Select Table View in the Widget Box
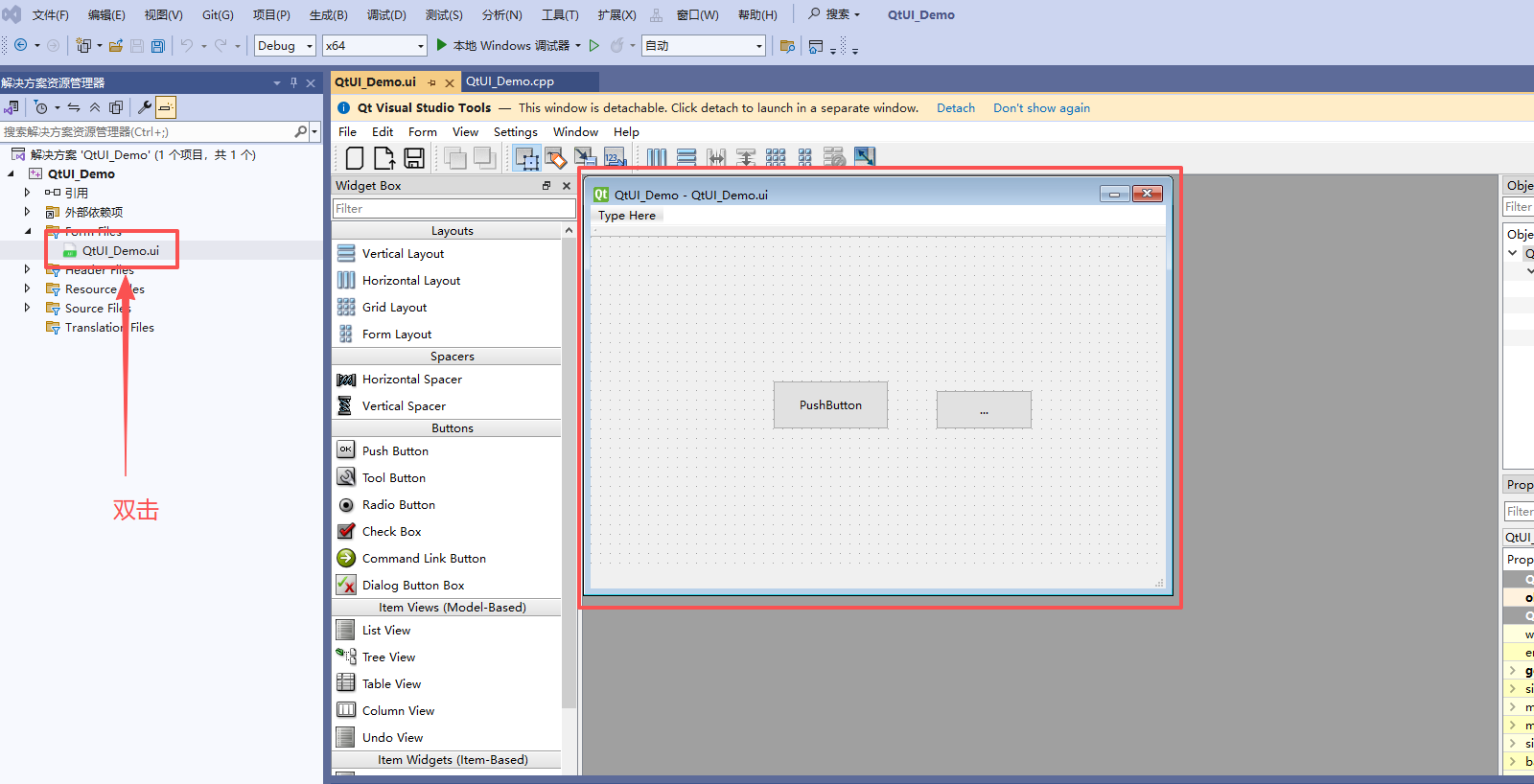The width and height of the screenshot is (1534, 784). pyautogui.click(x=391, y=683)
